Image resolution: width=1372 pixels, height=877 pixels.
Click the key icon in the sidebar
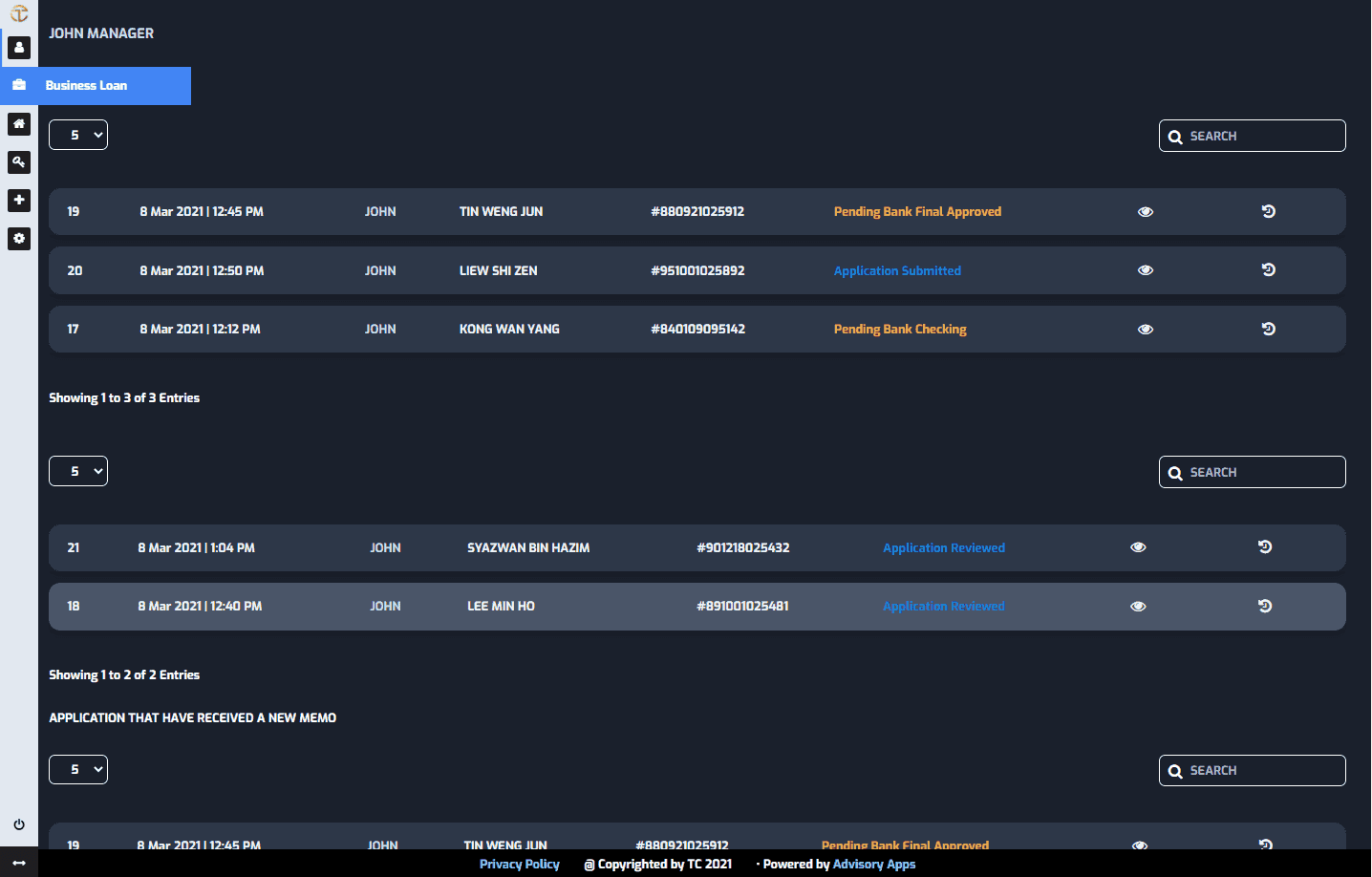19,162
